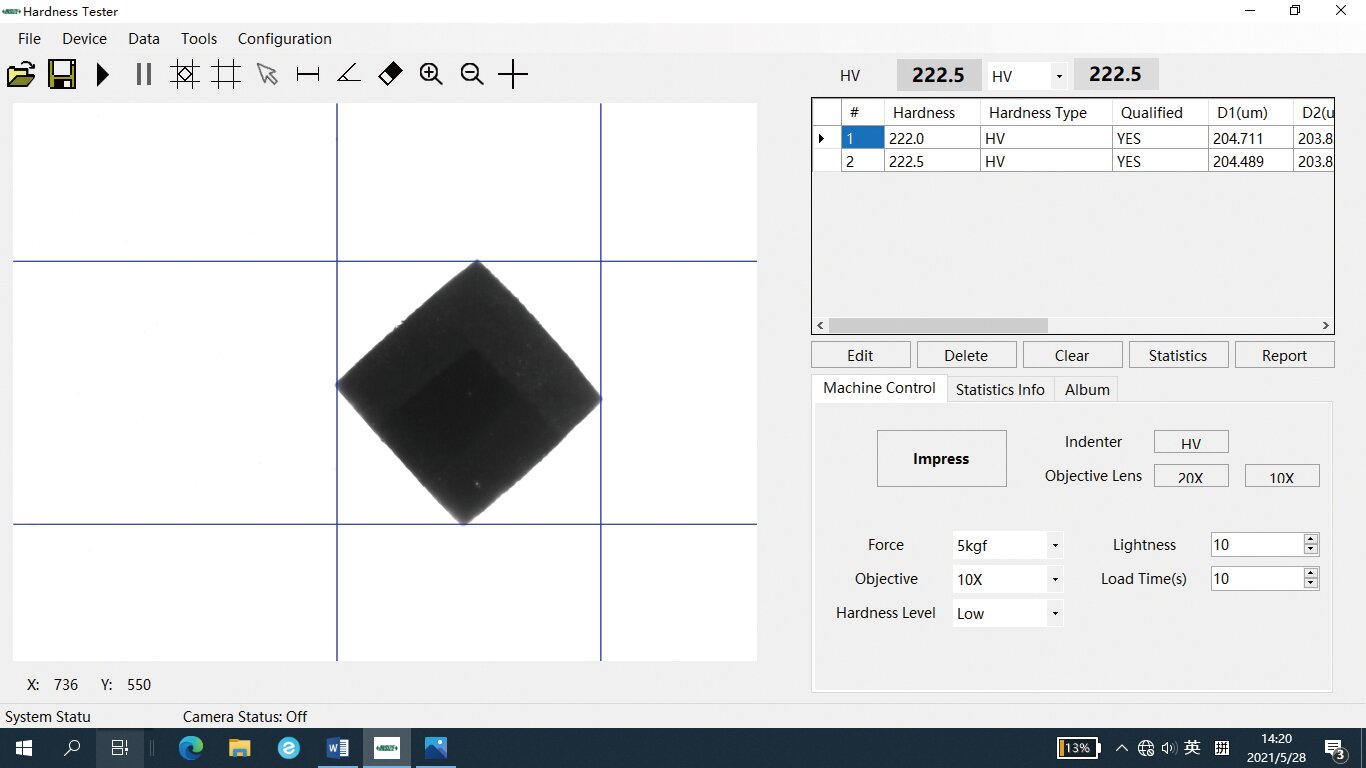
Task: Increase Load Time with the up stepper
Action: [x=1311, y=573]
